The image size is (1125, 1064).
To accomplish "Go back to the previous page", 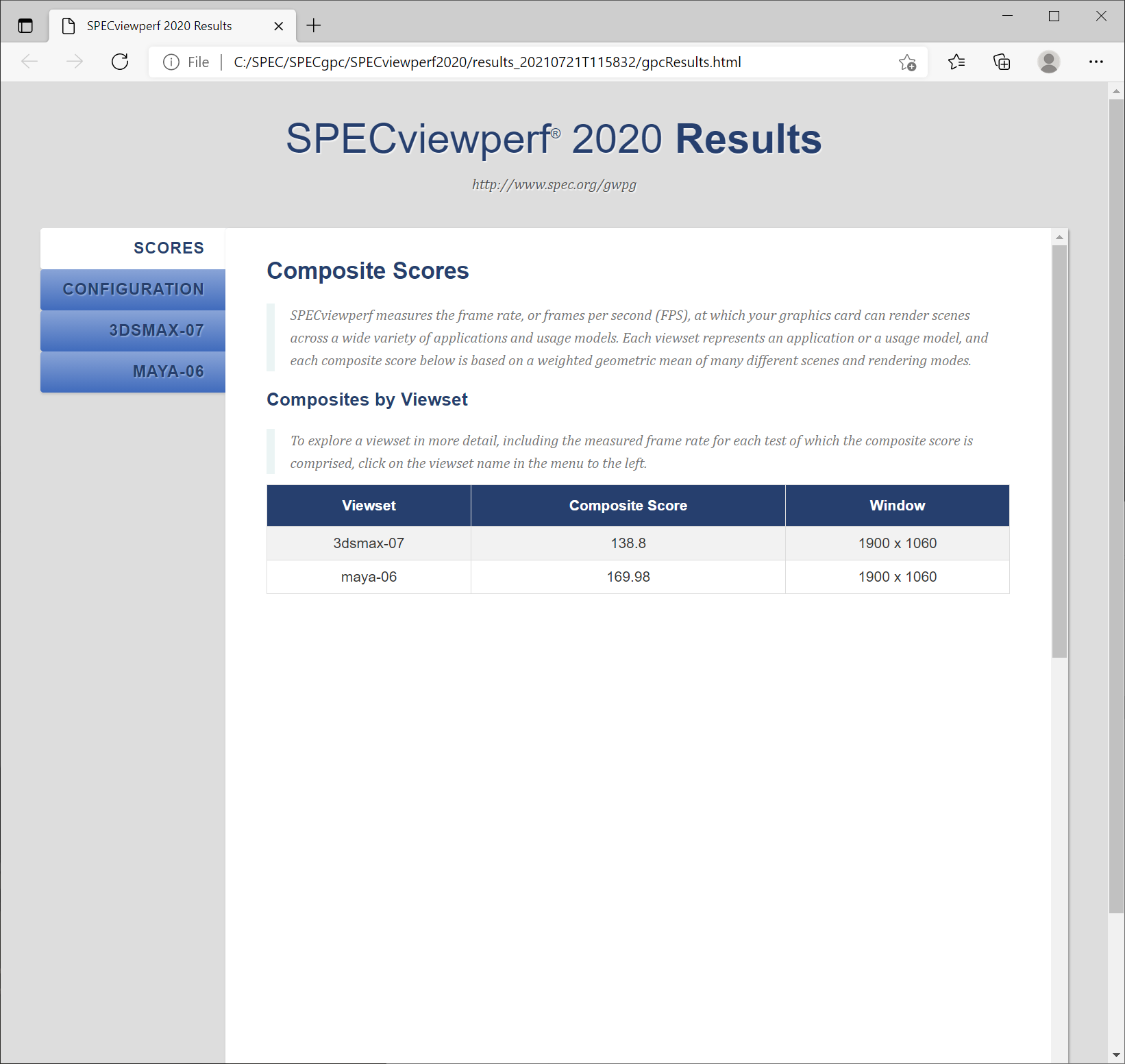I will (x=29, y=62).
